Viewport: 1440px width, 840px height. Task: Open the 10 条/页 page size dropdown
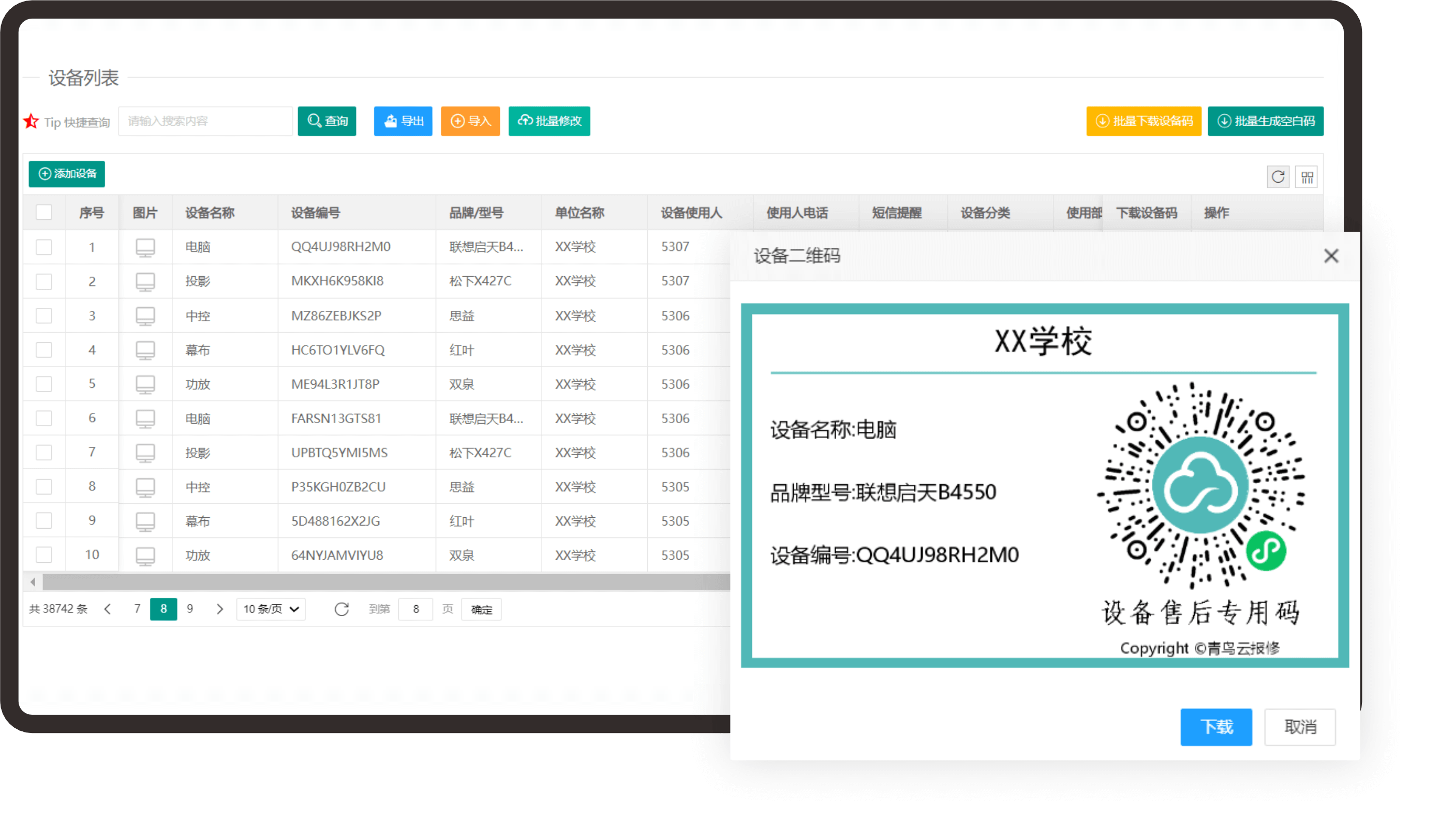point(271,609)
